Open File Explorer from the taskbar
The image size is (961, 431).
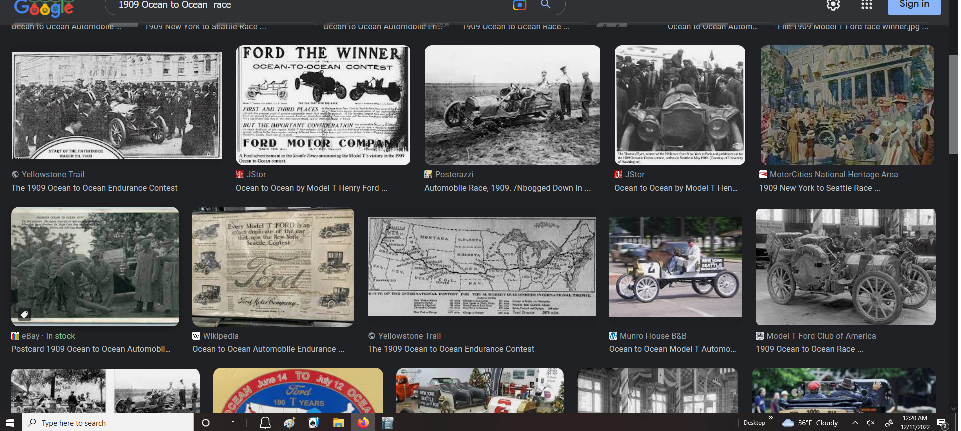338,423
